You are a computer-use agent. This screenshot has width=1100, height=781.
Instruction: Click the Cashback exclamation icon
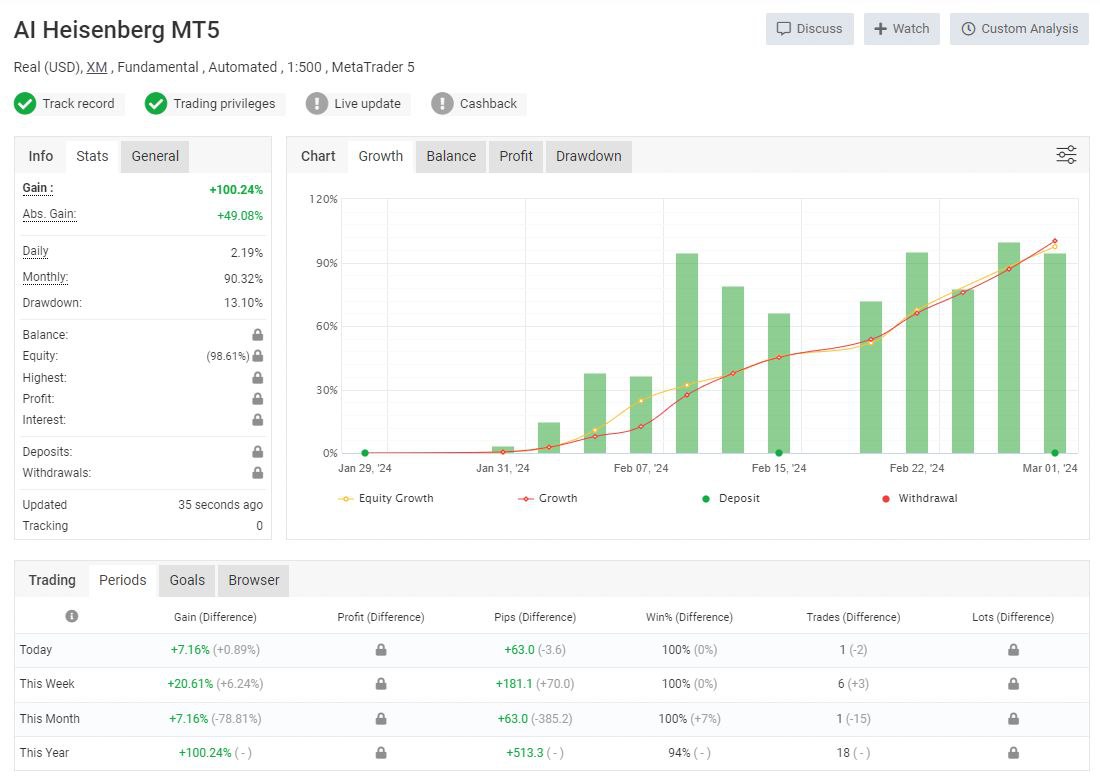442,104
